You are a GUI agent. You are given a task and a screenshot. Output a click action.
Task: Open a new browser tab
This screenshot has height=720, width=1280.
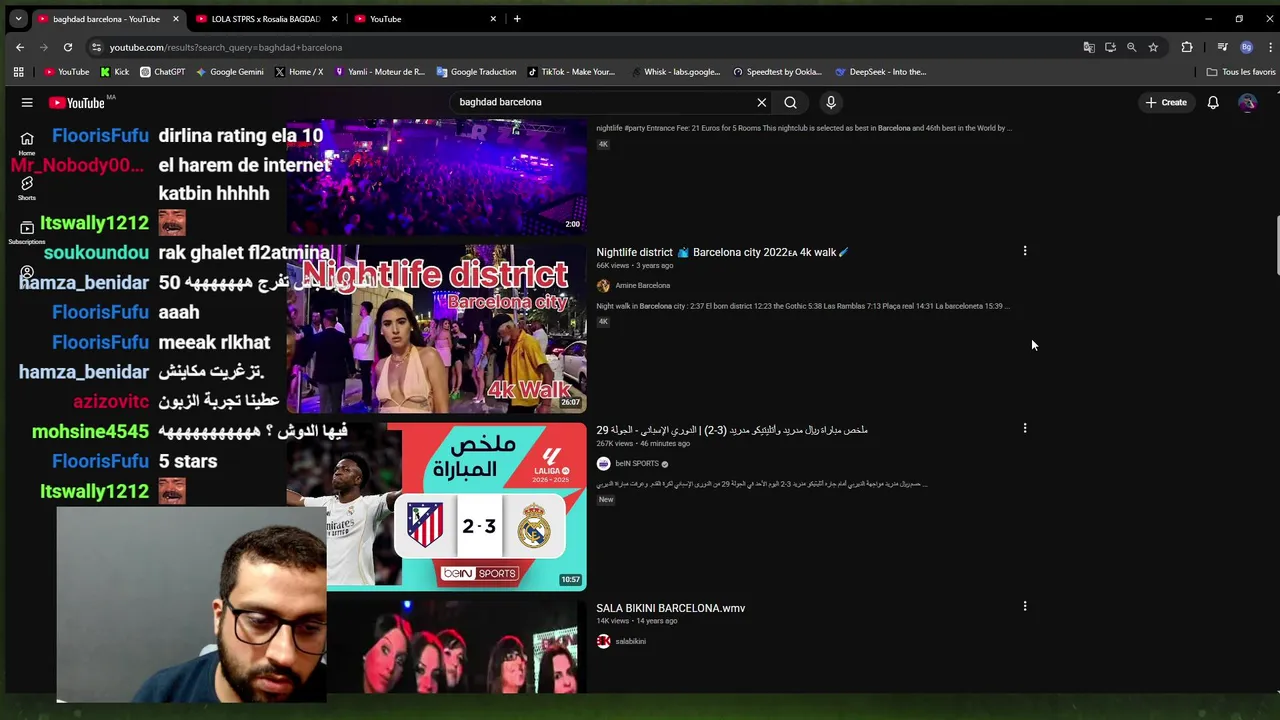tap(517, 18)
